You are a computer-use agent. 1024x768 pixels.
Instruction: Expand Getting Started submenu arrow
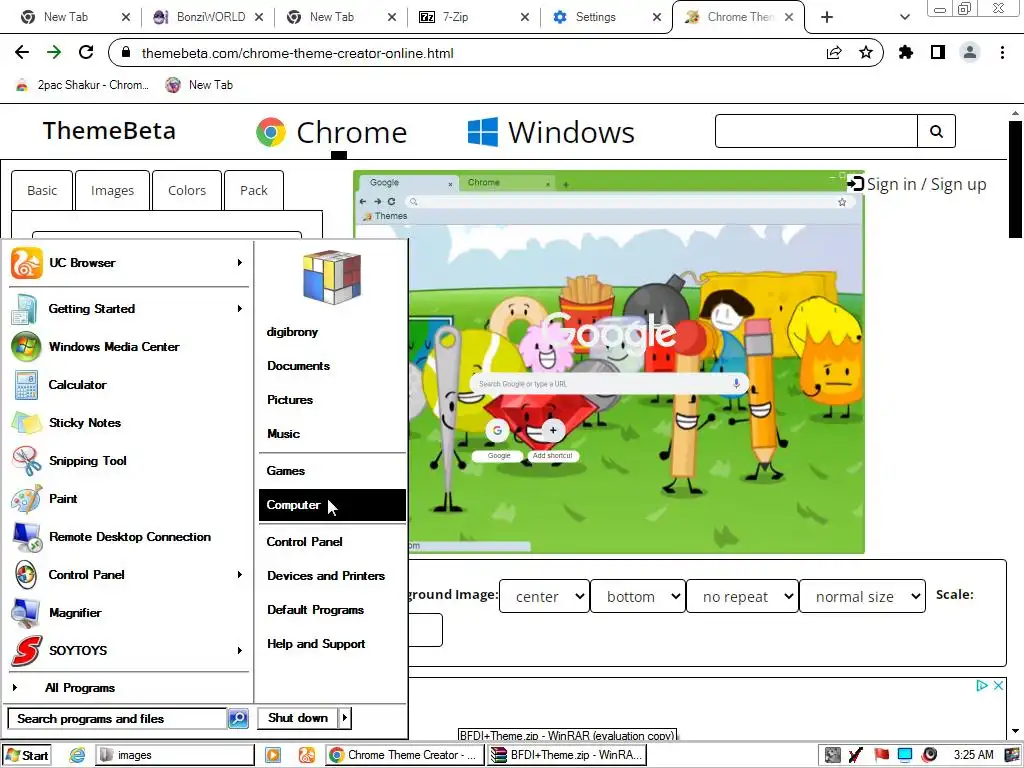[x=240, y=308]
